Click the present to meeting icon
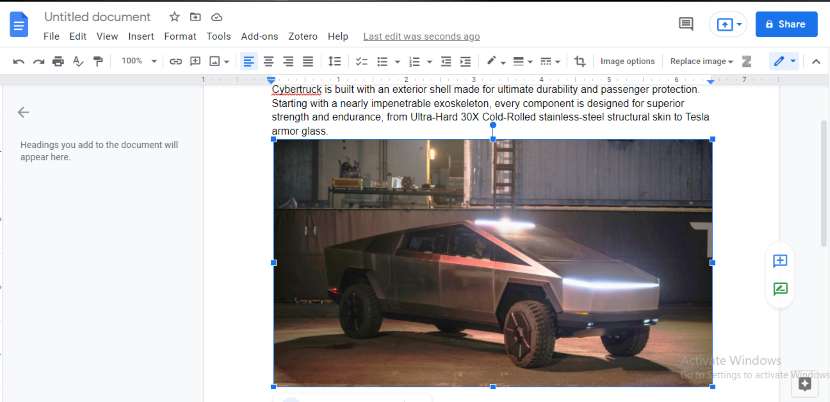The height and width of the screenshot is (402, 830). click(x=725, y=24)
